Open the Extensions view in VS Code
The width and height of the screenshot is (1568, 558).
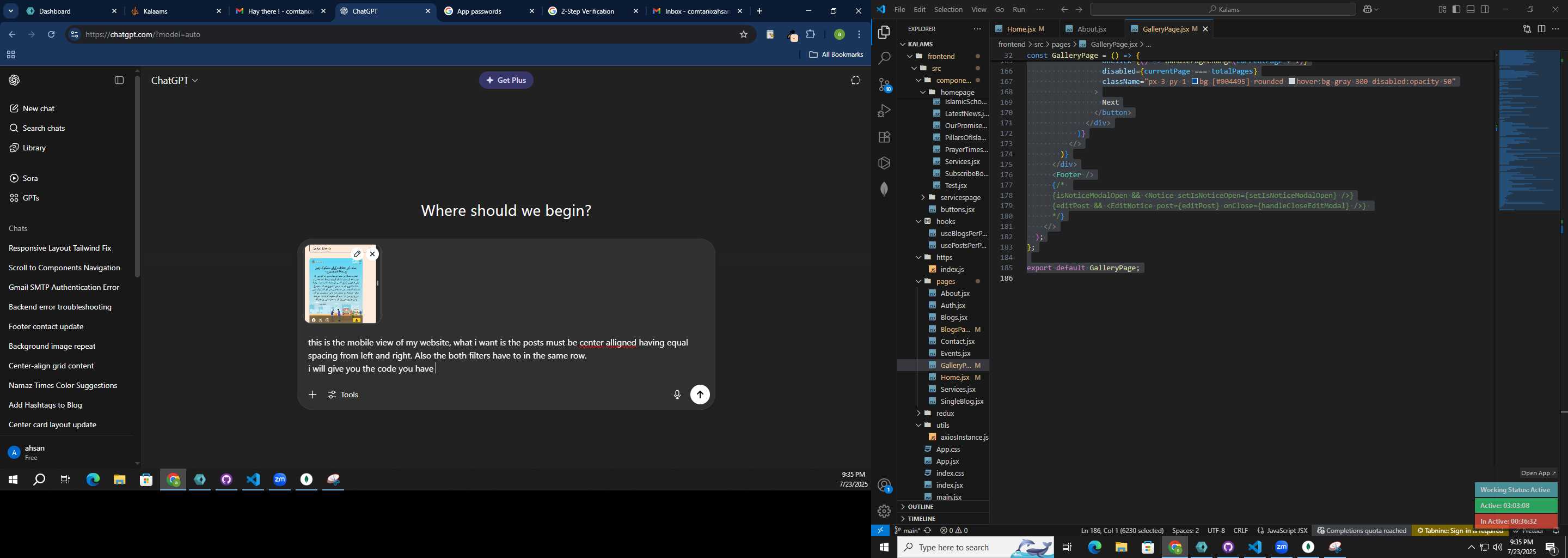tap(884, 137)
